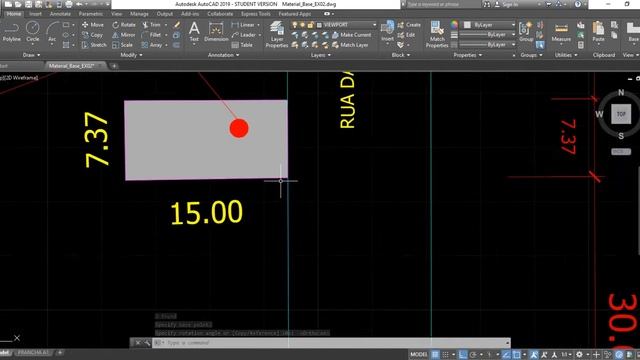The width and height of the screenshot is (640, 360).
Task: Expand the Properties panel dropdown
Action: 468,55
